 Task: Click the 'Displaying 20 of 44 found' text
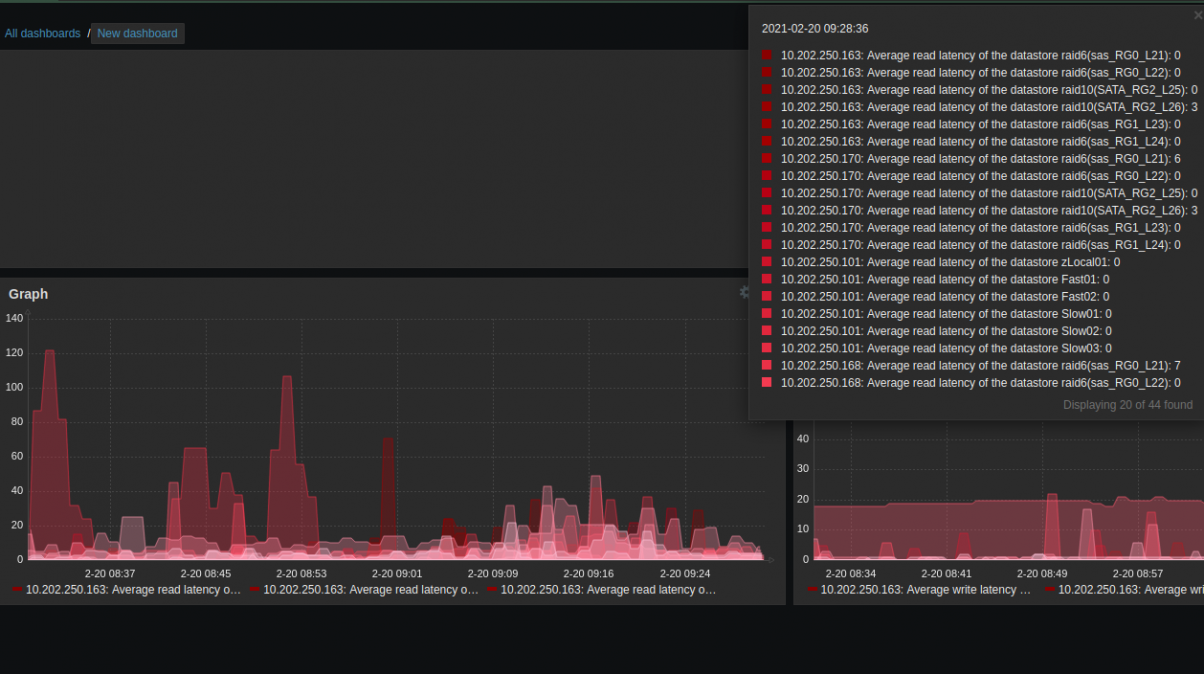click(x=1127, y=405)
